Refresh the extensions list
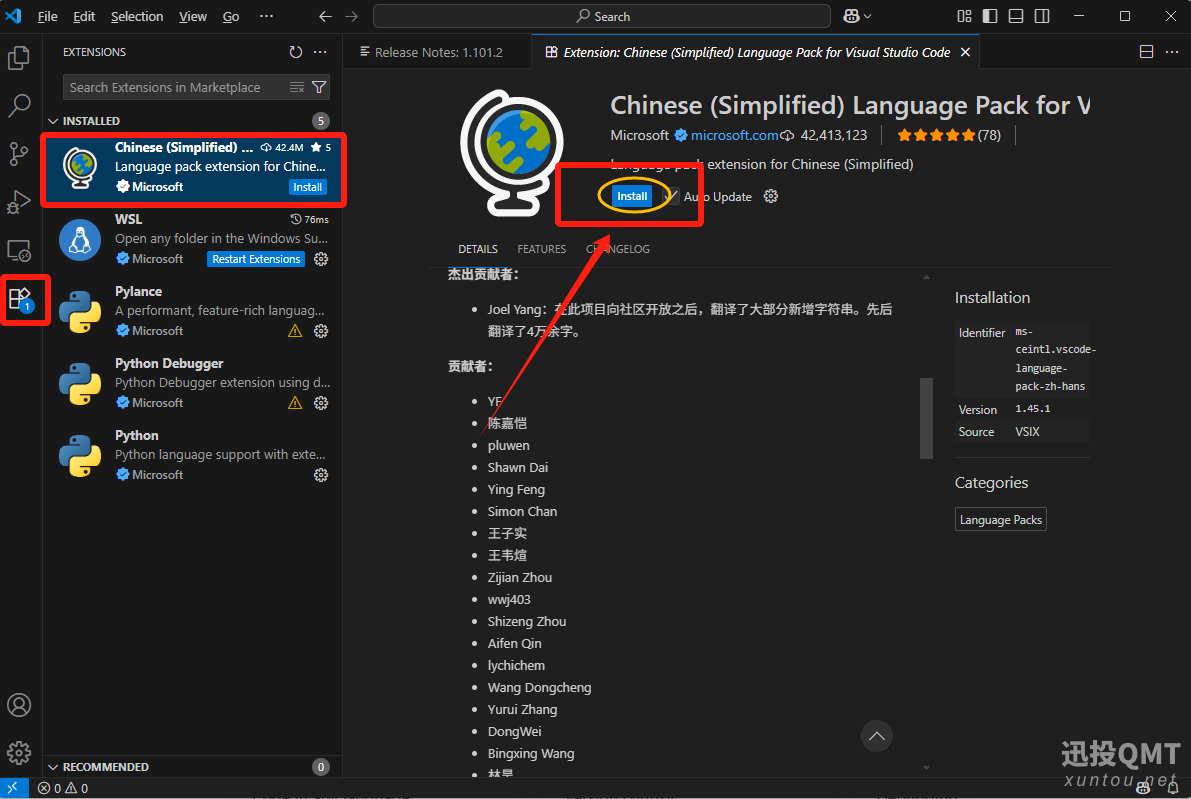The height and width of the screenshot is (799, 1191). tap(295, 52)
